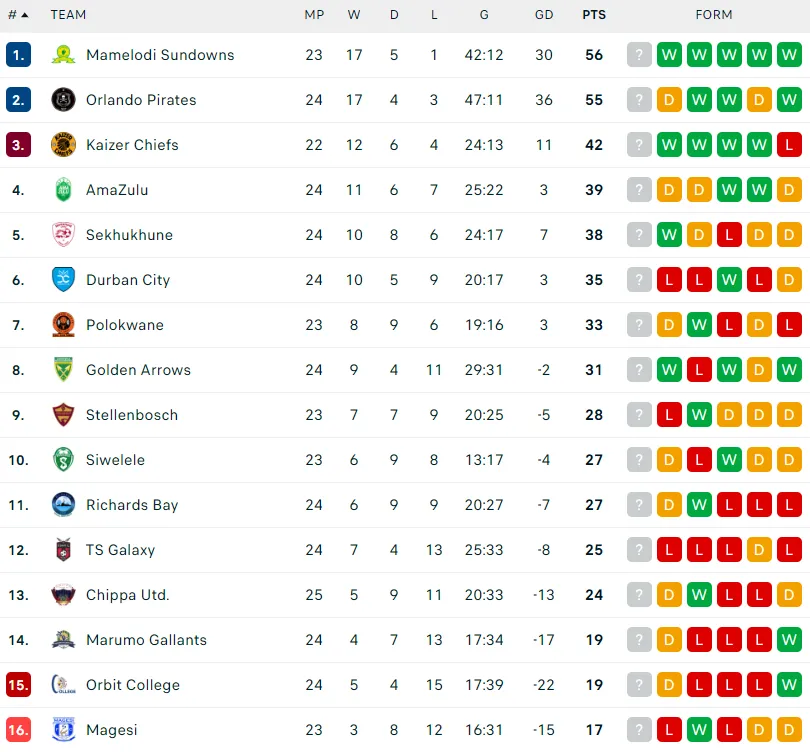
Task: Open the Stellenbosch team name link
Action: tap(132, 415)
